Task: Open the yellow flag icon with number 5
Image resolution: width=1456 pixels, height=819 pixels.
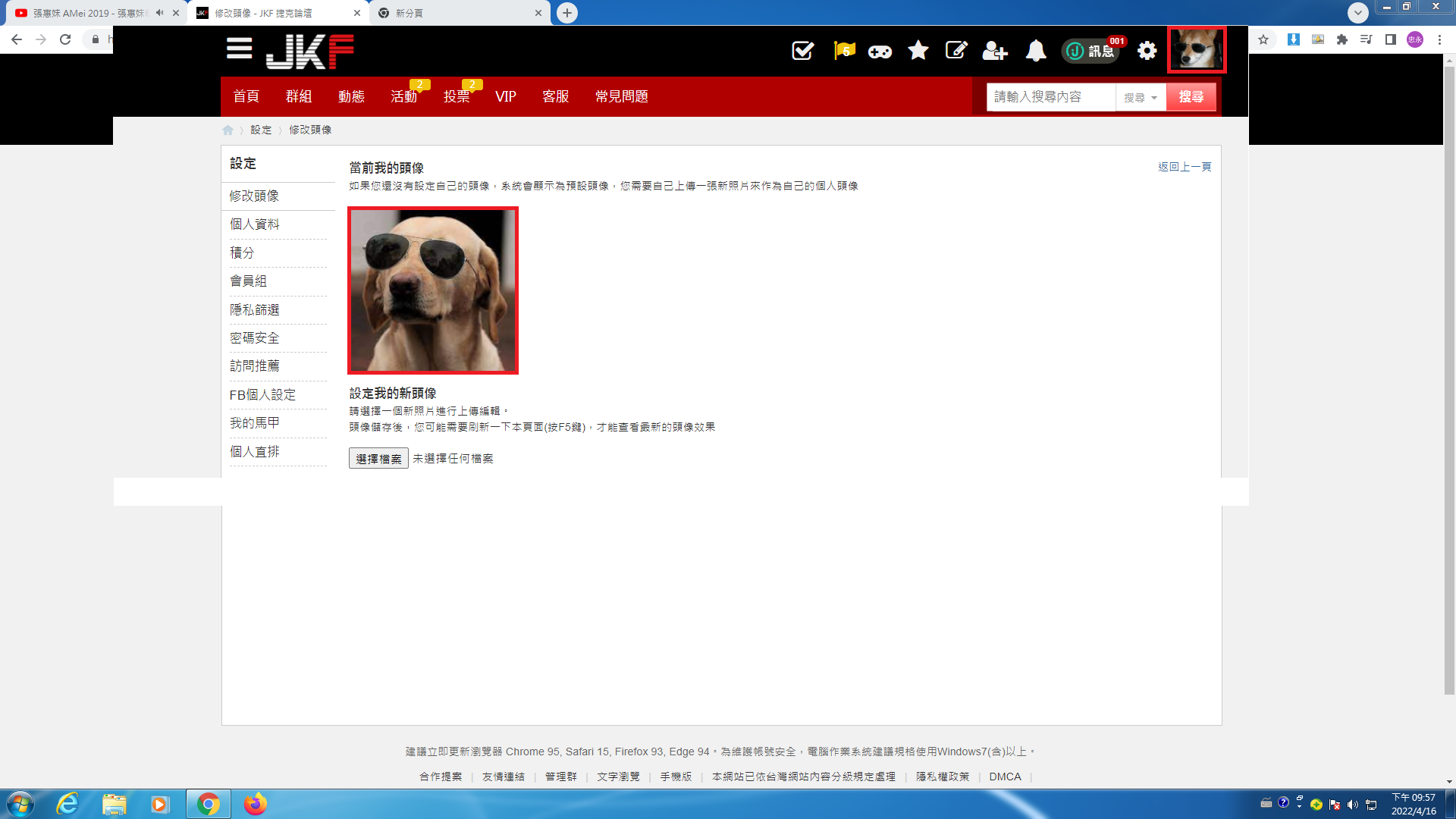Action: pos(844,51)
